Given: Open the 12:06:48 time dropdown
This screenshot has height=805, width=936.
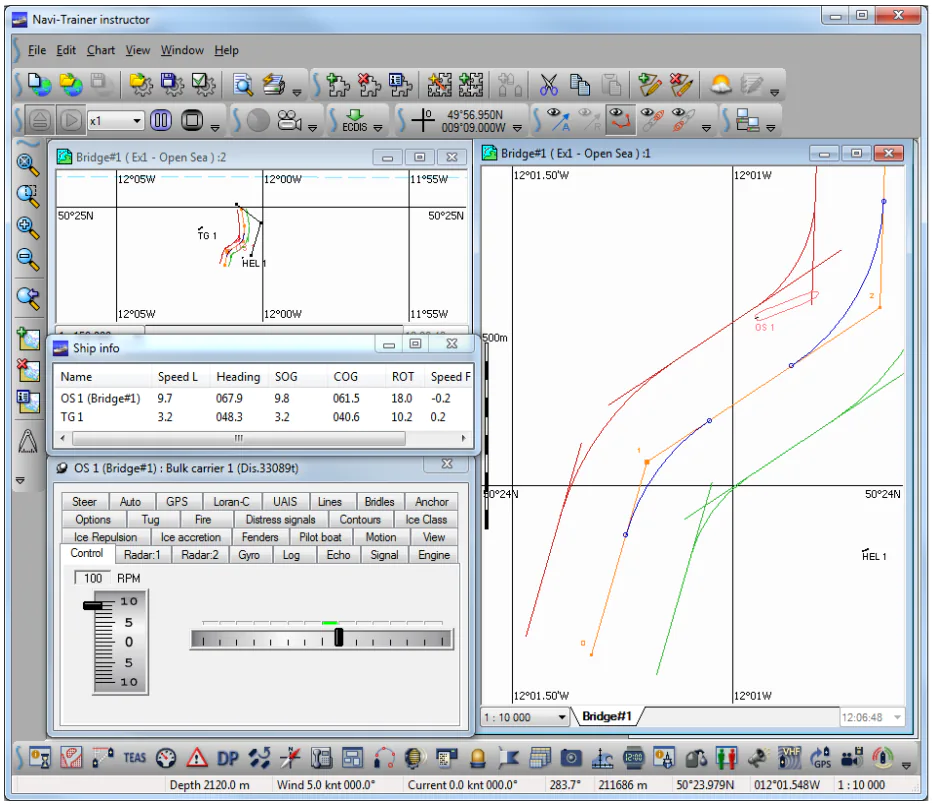Looking at the screenshot, I should click(897, 717).
